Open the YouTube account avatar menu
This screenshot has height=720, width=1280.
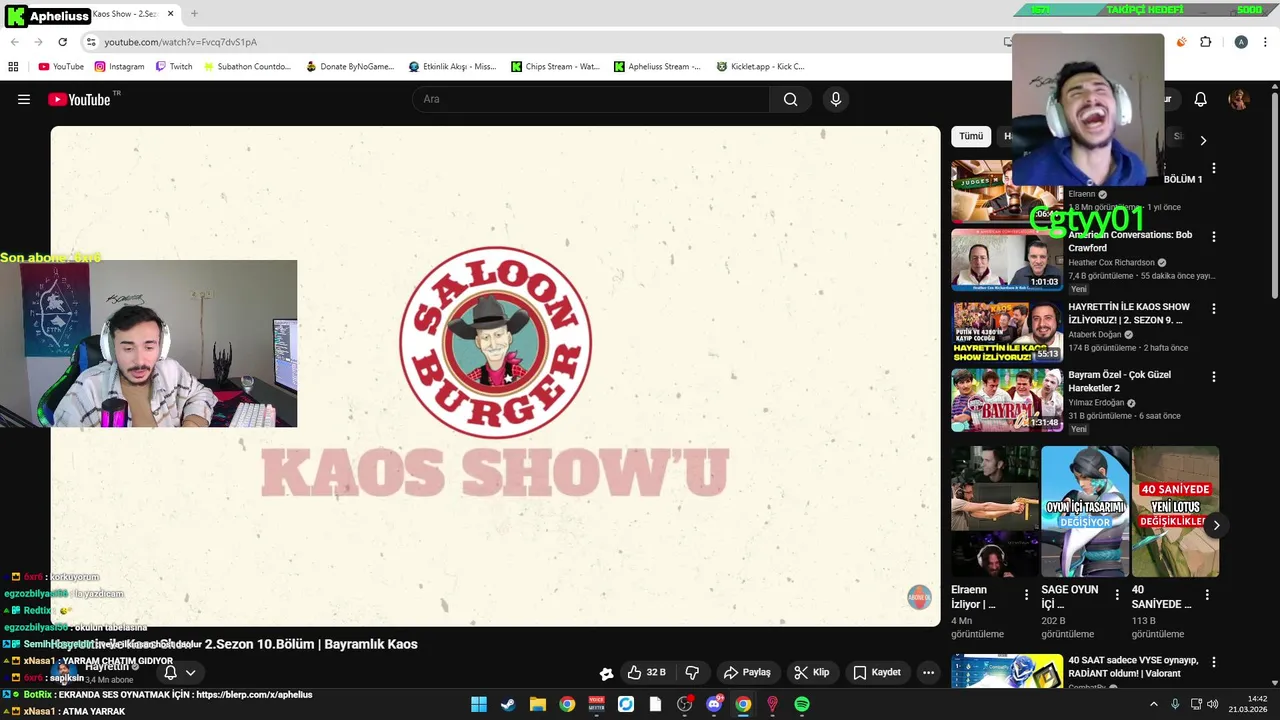[1239, 99]
